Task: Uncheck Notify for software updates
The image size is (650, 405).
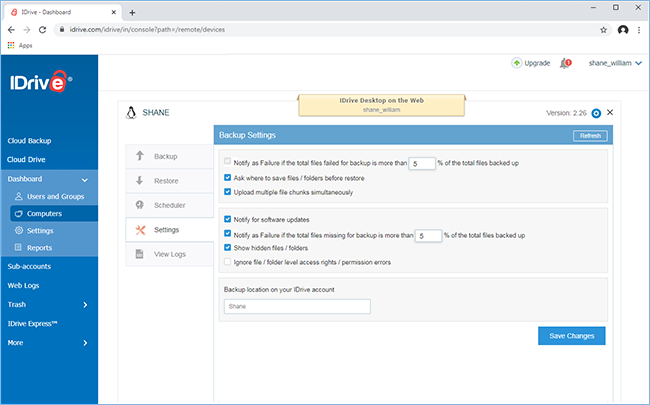Action: click(x=228, y=219)
